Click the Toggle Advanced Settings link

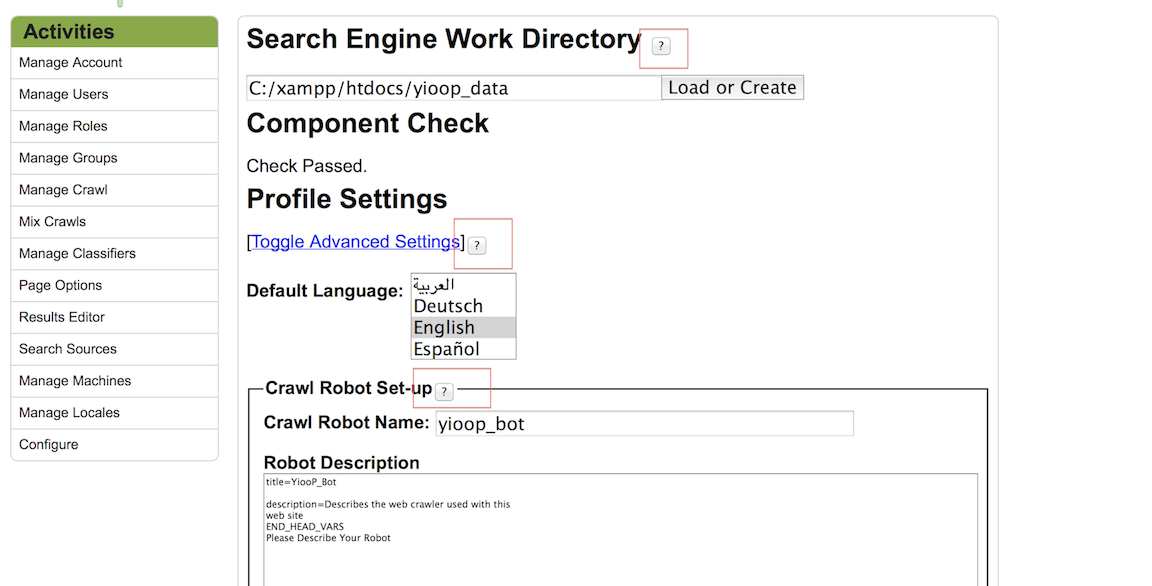click(353, 241)
